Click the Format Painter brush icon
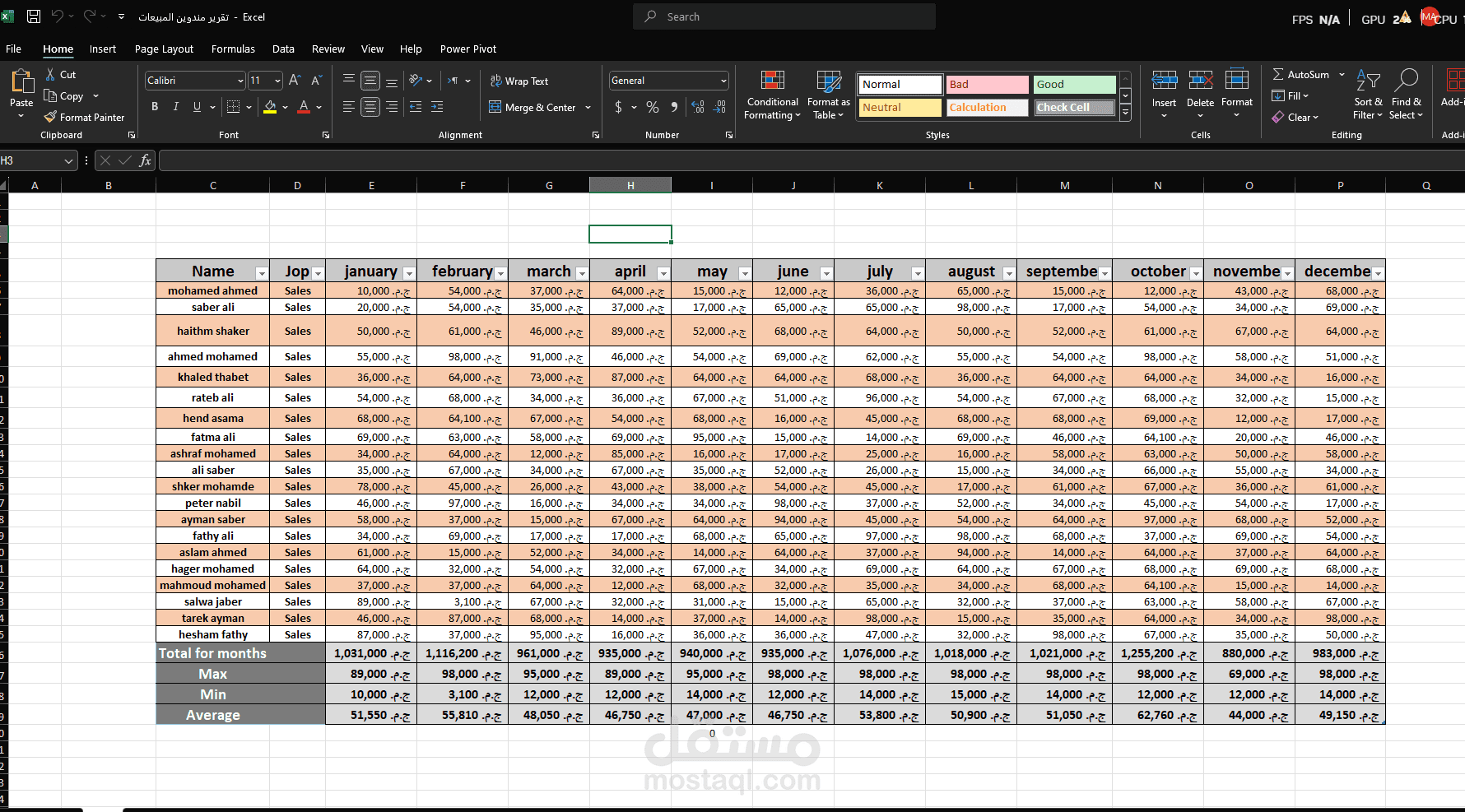1465x812 pixels. point(51,117)
